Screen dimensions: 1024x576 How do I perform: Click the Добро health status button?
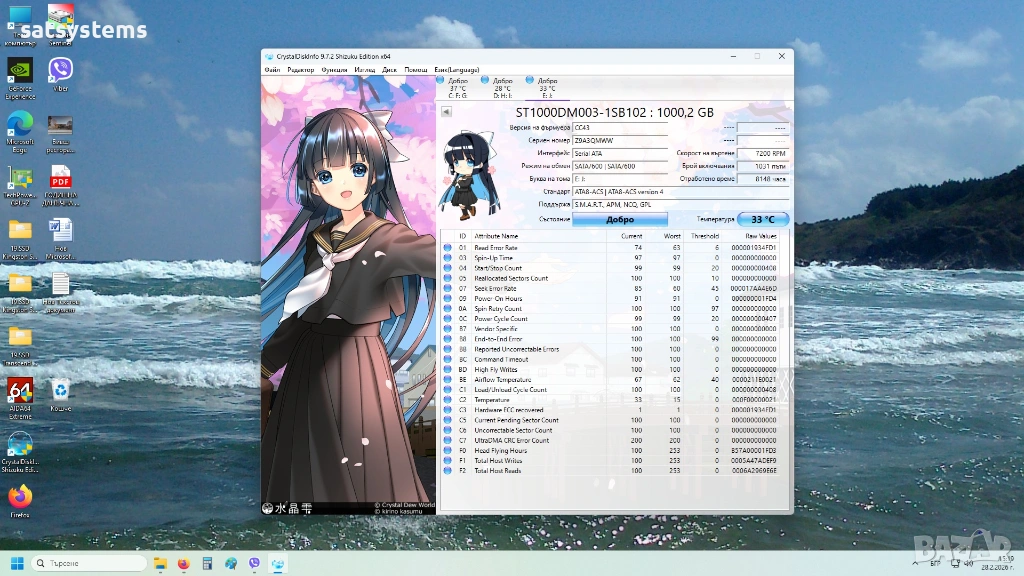click(x=619, y=219)
